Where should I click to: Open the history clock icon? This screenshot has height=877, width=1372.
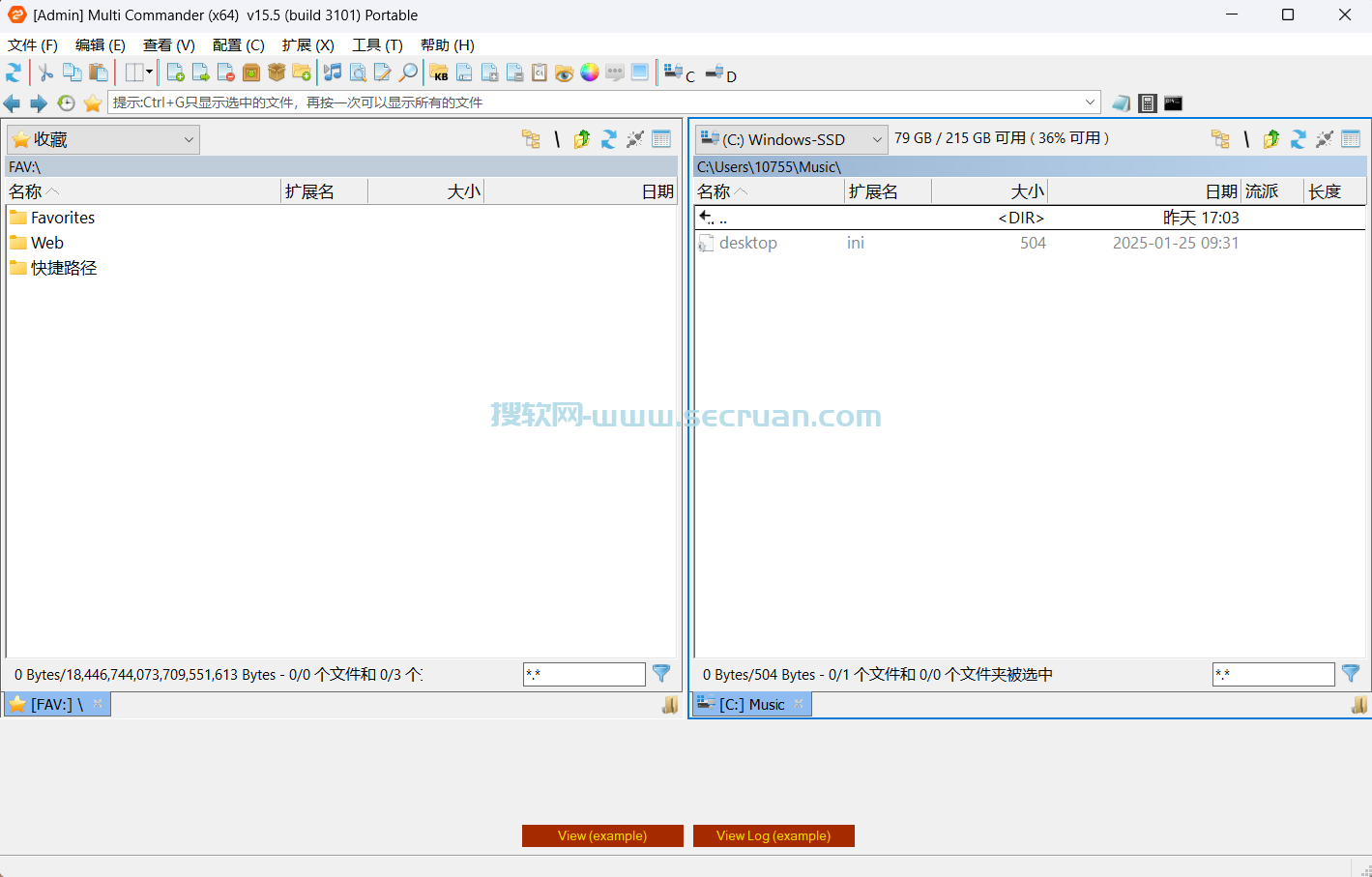tap(66, 102)
